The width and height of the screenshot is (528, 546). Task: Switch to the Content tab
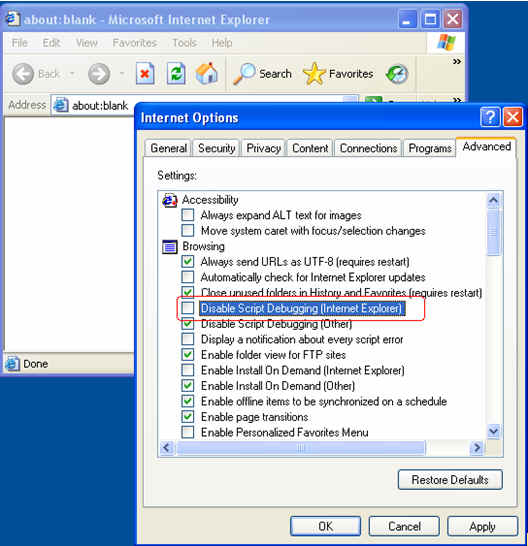pos(310,148)
